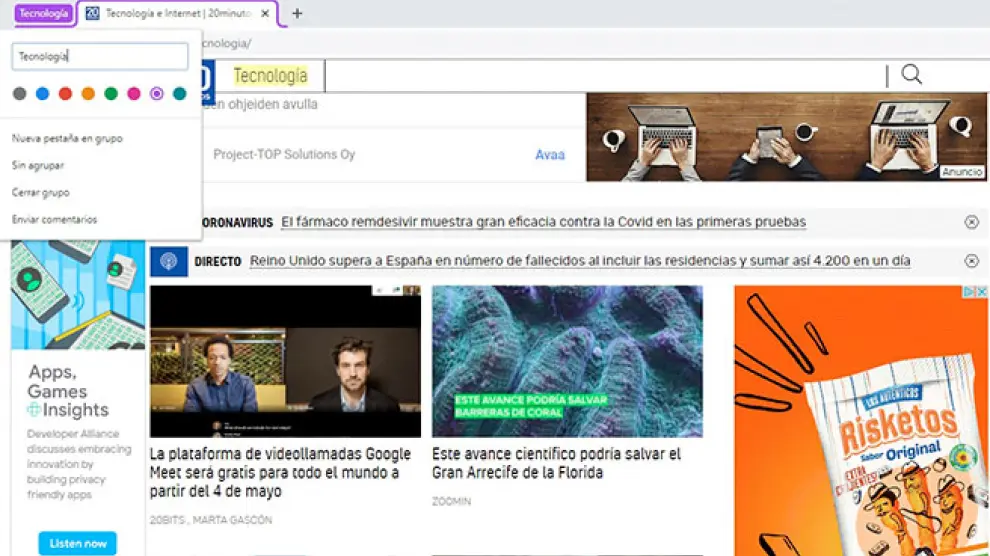Open a new browser tab with plus button
The width and height of the screenshot is (990, 556).
click(297, 14)
